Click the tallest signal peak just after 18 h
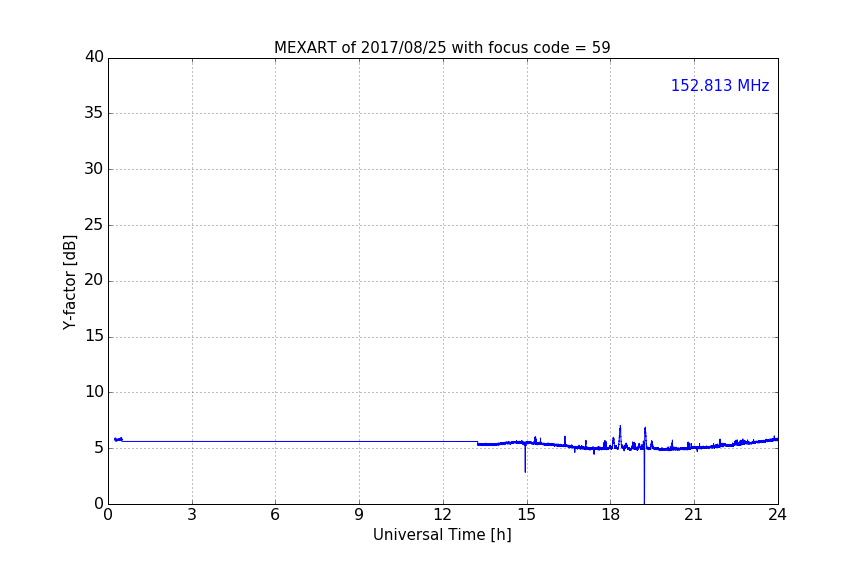 (x=620, y=435)
